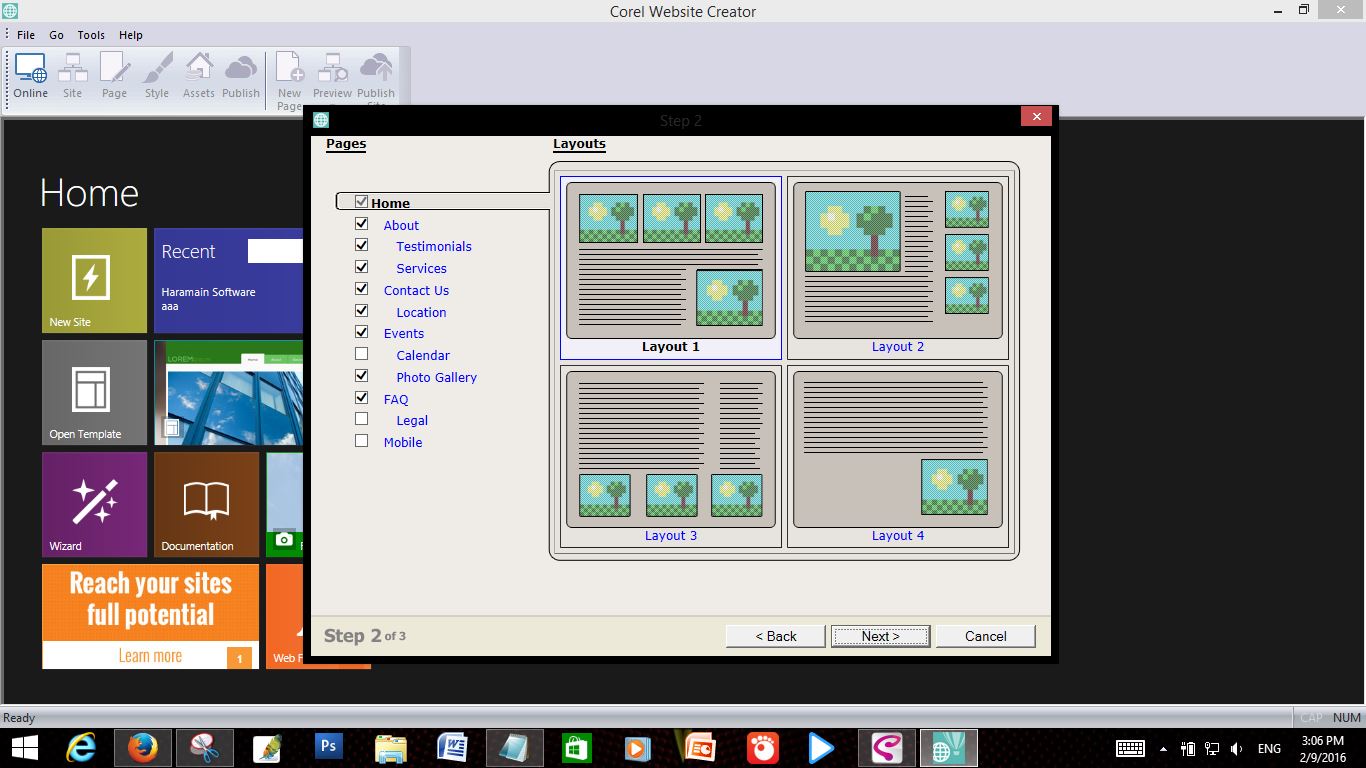Uncheck the Testimonials page checkbox

(x=362, y=245)
